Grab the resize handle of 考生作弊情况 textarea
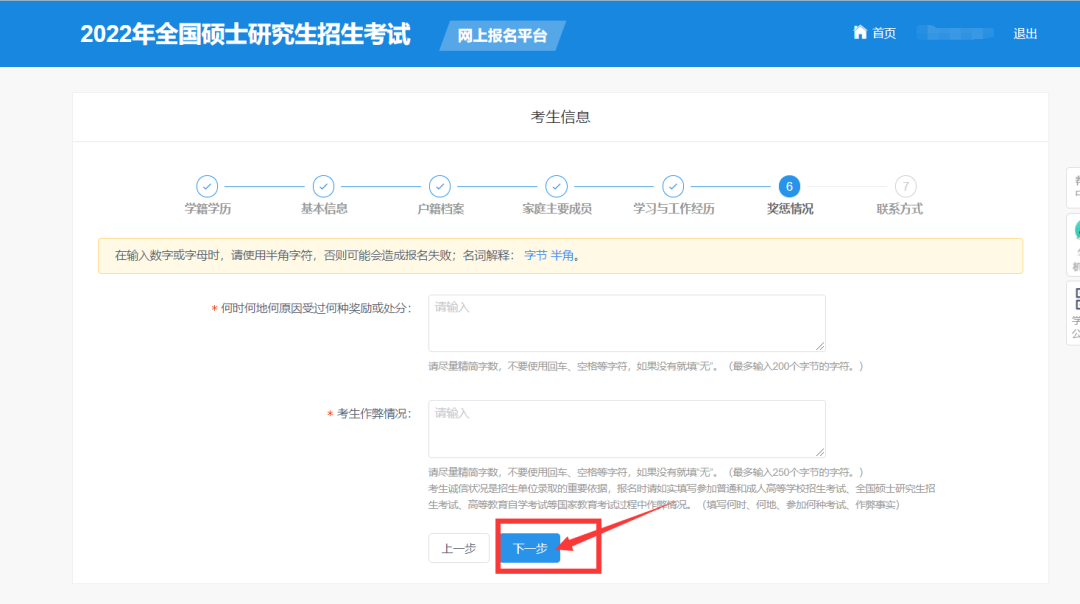The height and width of the screenshot is (604, 1080). 820,451
